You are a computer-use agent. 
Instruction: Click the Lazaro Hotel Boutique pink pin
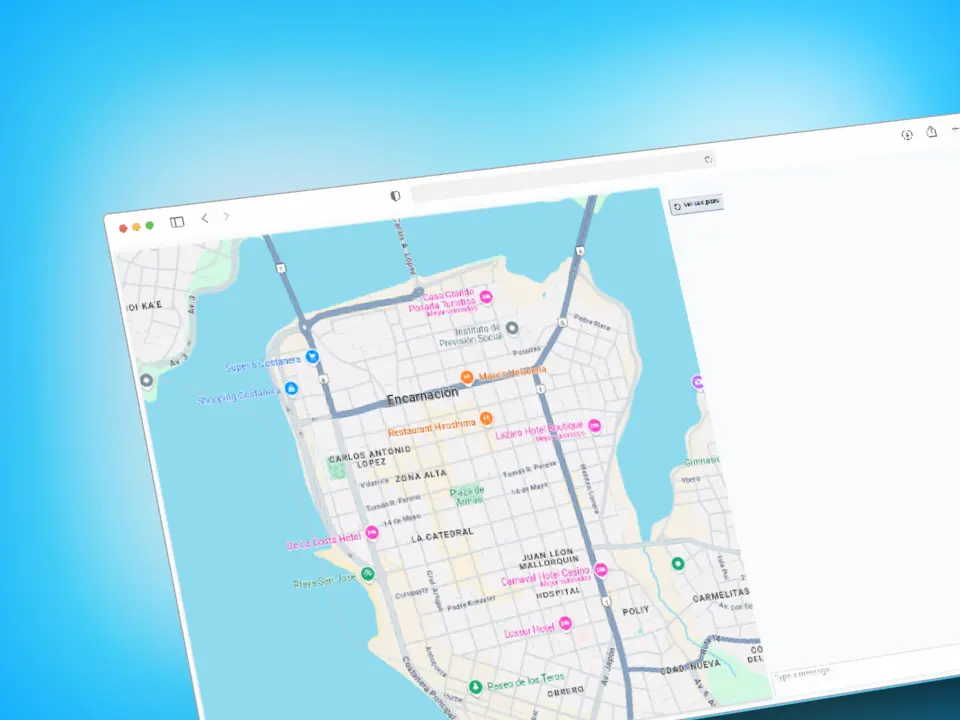coord(594,426)
